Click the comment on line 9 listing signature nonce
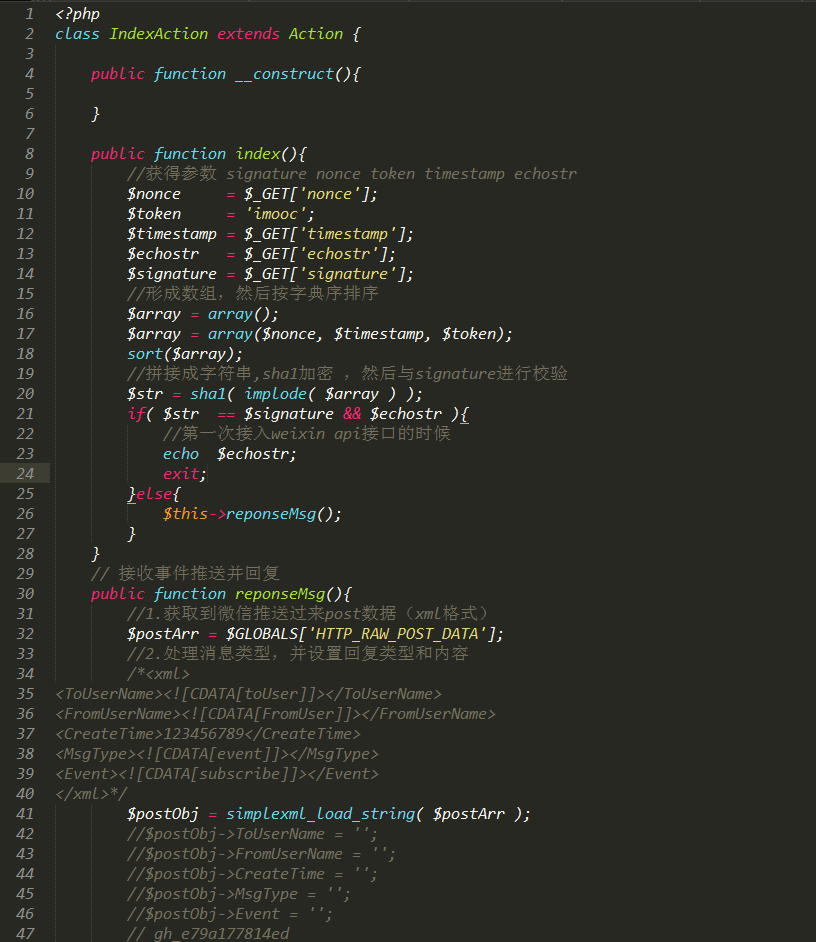The width and height of the screenshot is (816, 942). coord(352,174)
